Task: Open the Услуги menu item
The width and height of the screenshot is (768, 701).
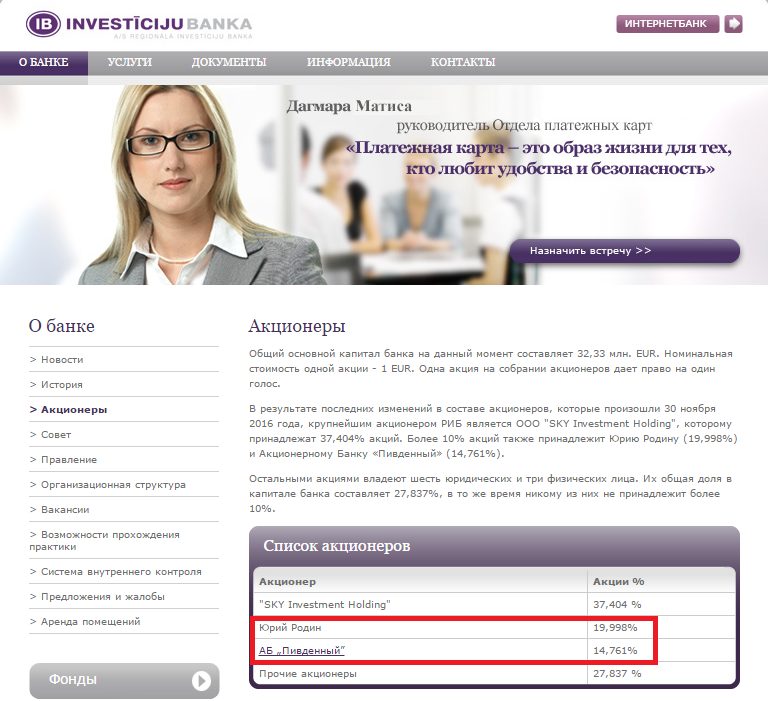Action: pos(129,62)
